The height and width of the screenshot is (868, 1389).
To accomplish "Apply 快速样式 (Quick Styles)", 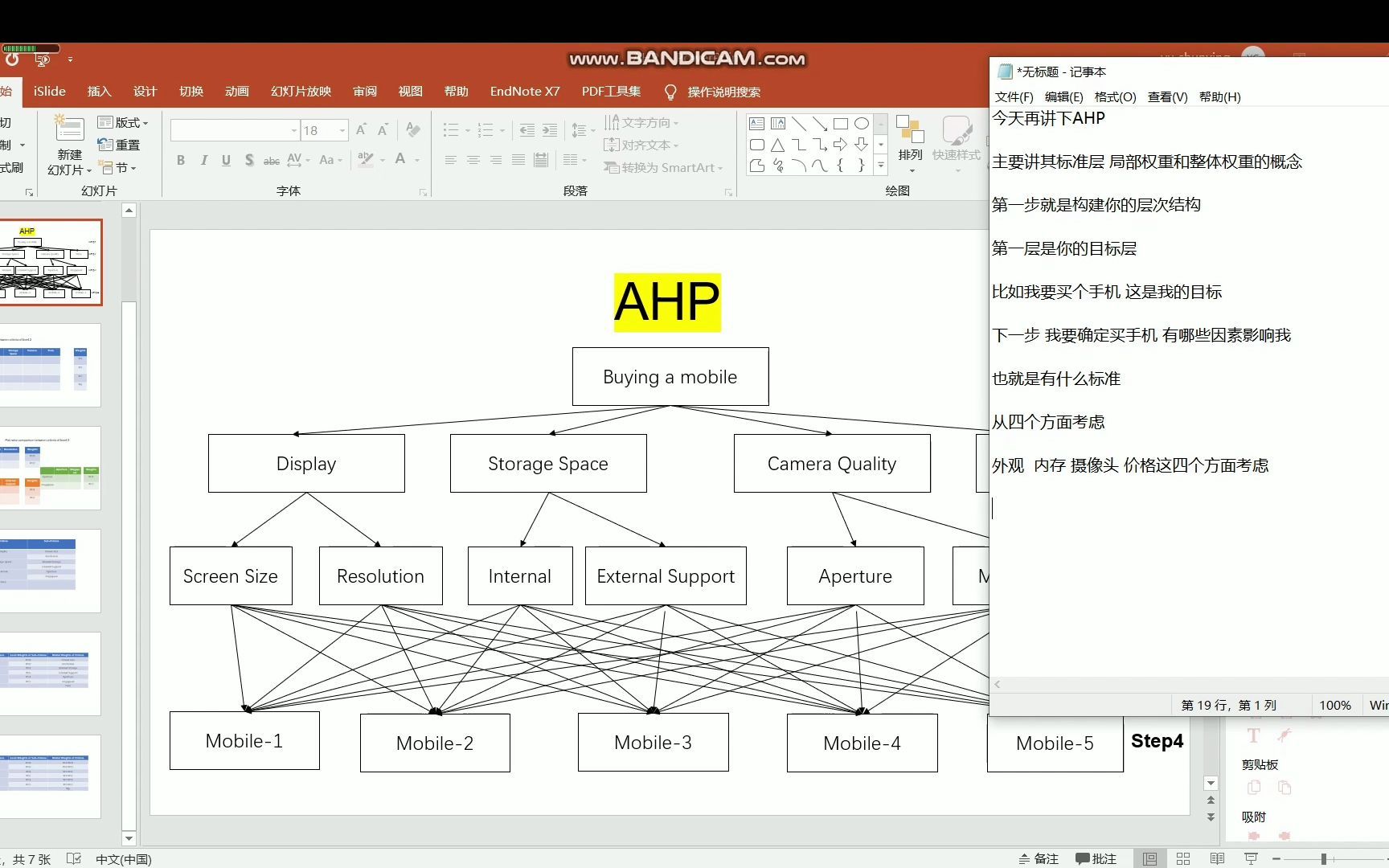I will pyautogui.click(x=956, y=145).
